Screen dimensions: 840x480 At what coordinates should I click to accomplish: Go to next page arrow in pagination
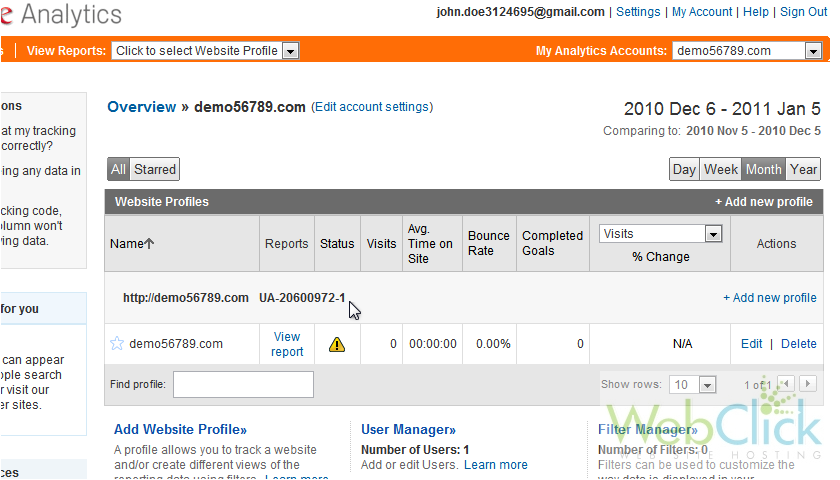pos(808,384)
